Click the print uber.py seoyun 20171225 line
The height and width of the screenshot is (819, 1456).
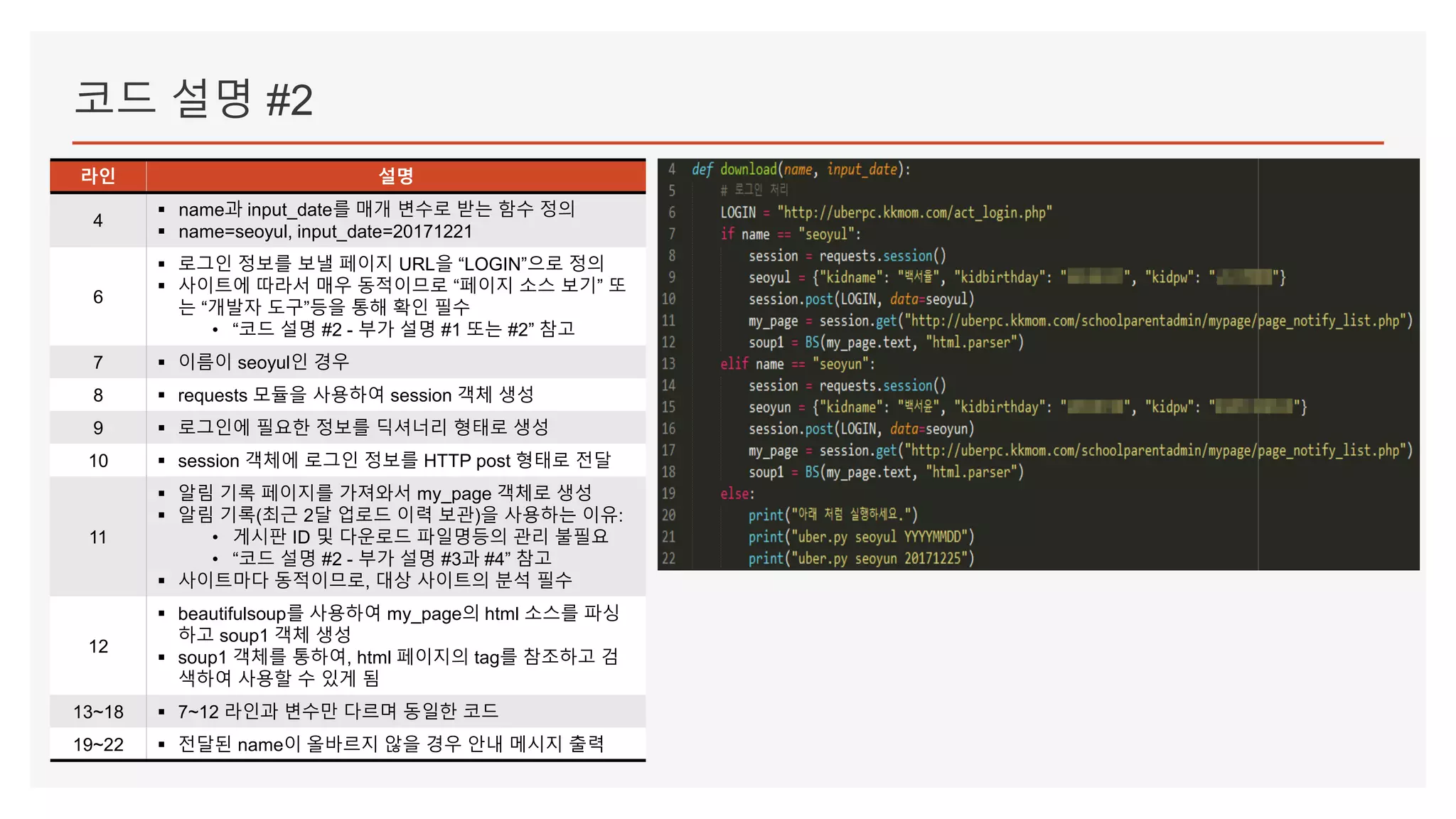pyautogui.click(x=860, y=559)
